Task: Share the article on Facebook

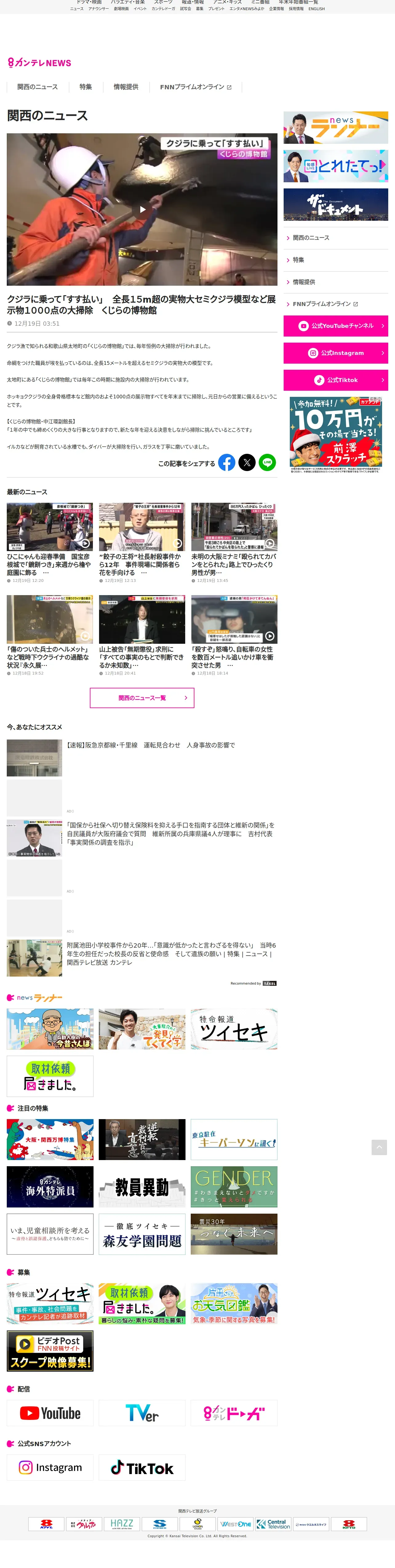Action: coord(226,463)
